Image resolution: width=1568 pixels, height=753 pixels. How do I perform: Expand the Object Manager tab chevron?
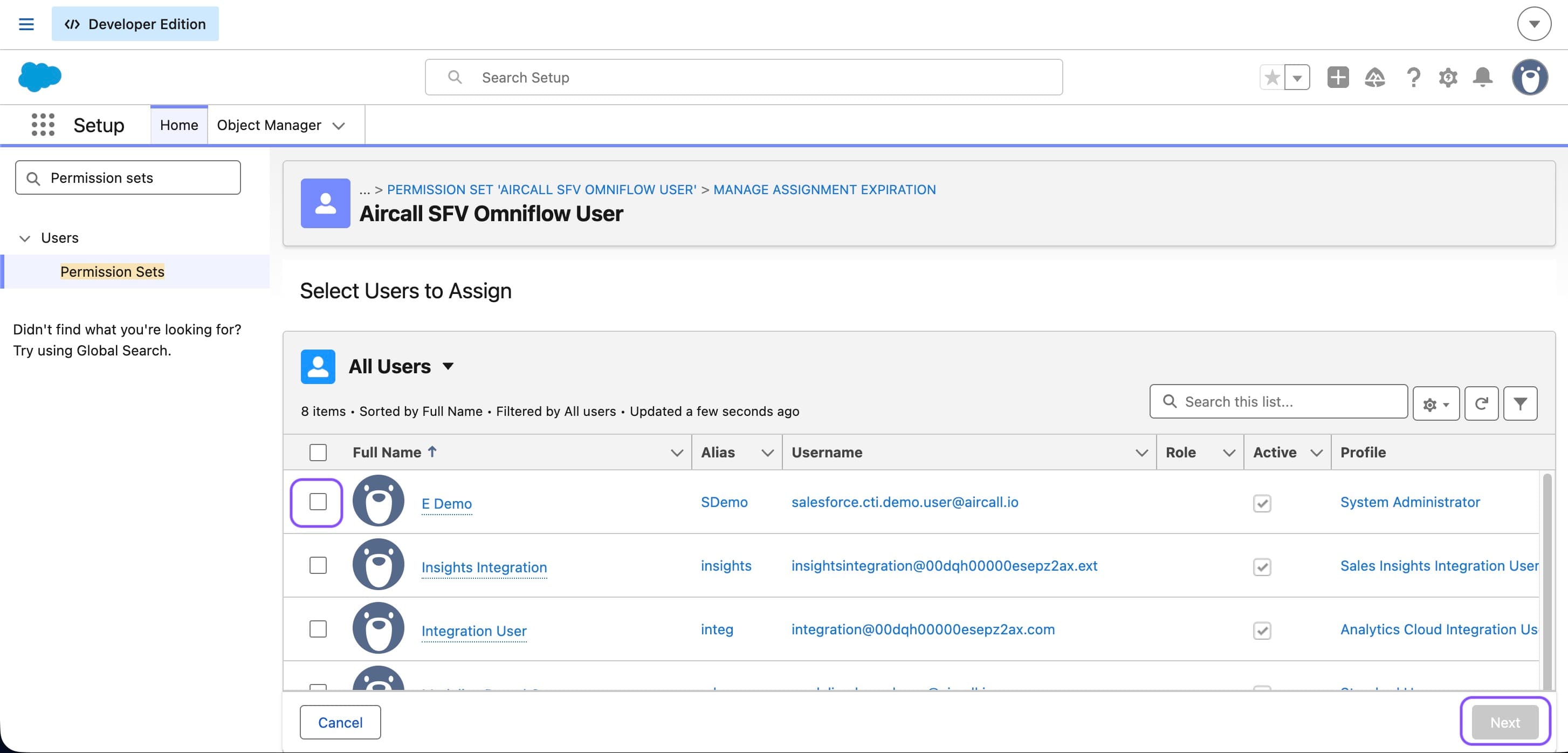coord(339,125)
